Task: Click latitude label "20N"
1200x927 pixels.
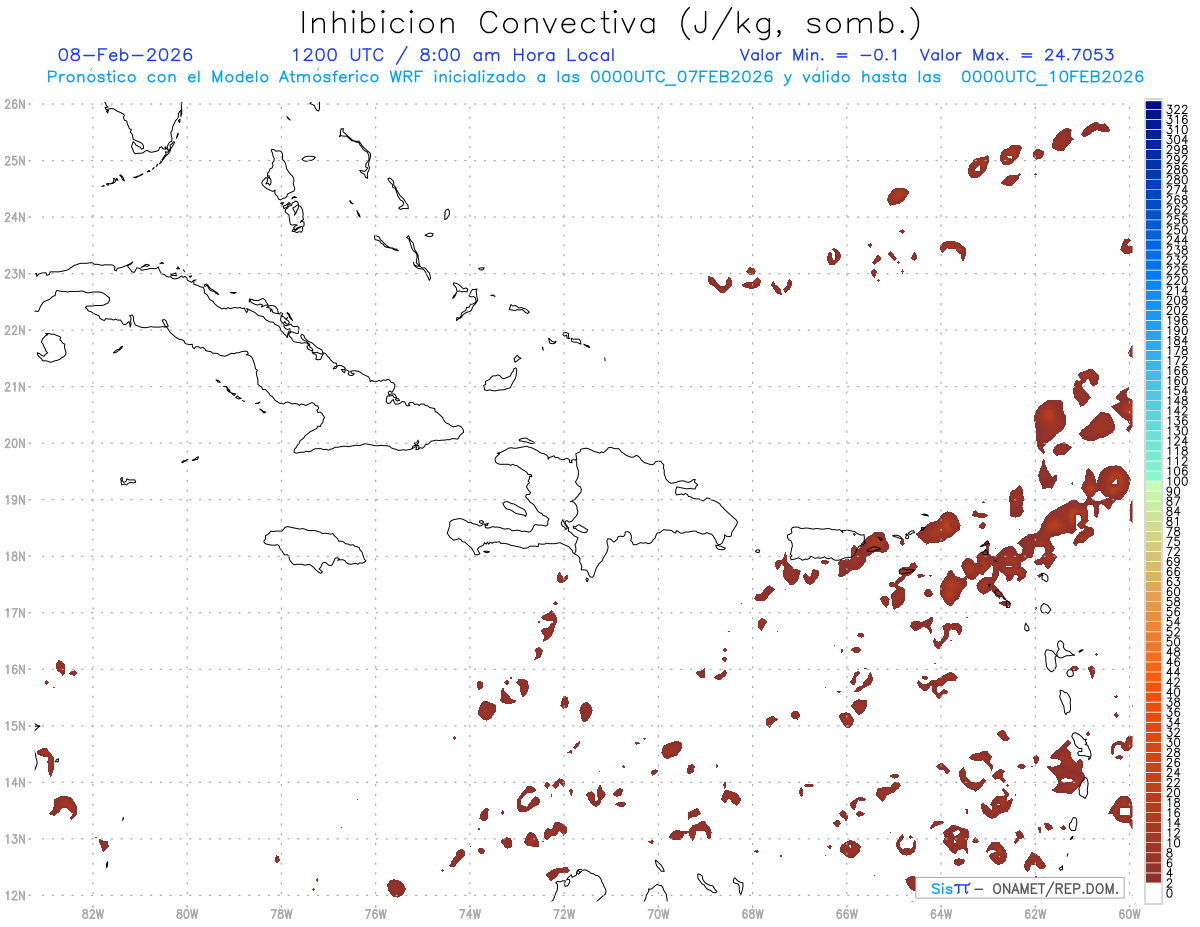Action: point(15,443)
